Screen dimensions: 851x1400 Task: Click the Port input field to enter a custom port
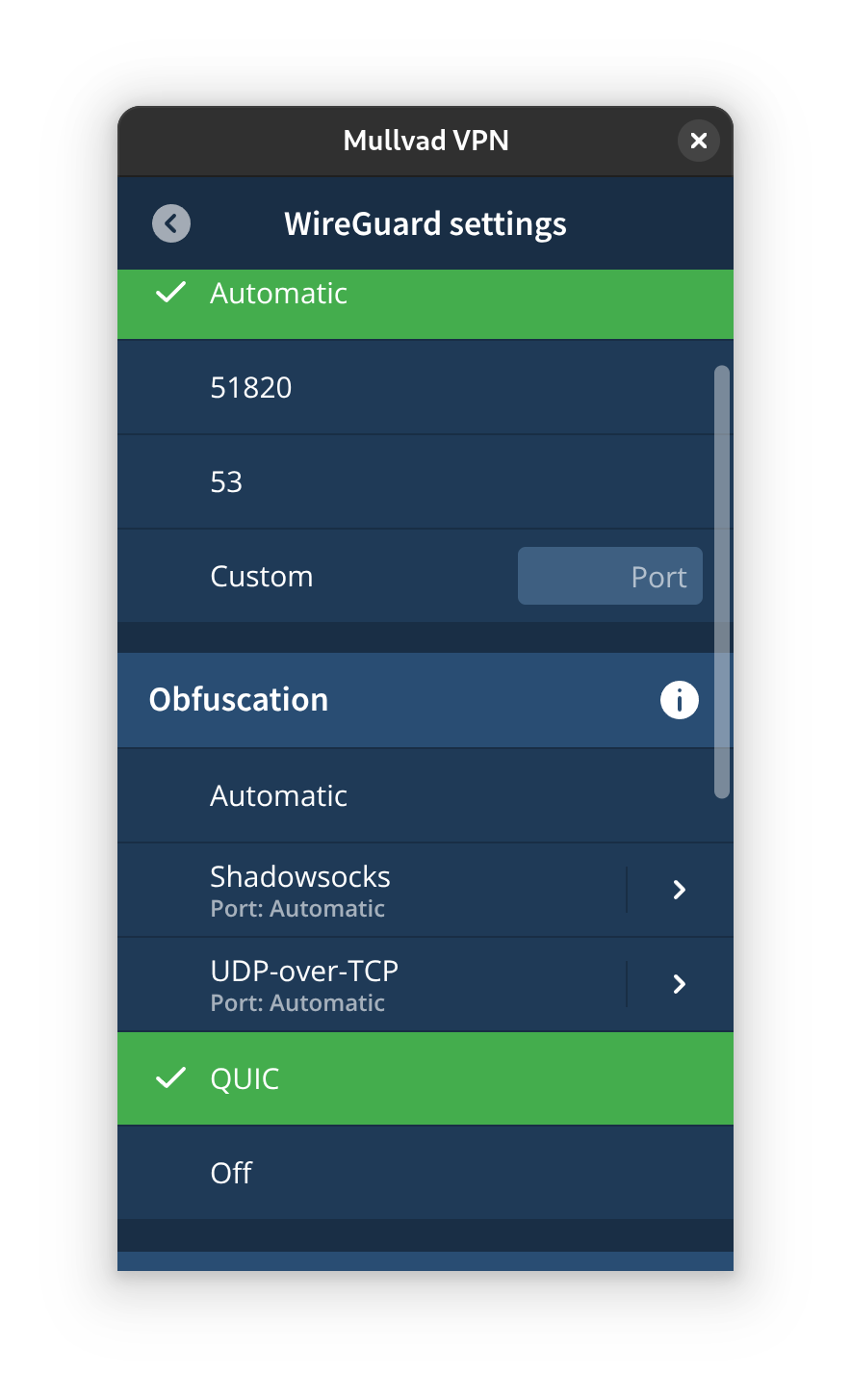pos(609,576)
